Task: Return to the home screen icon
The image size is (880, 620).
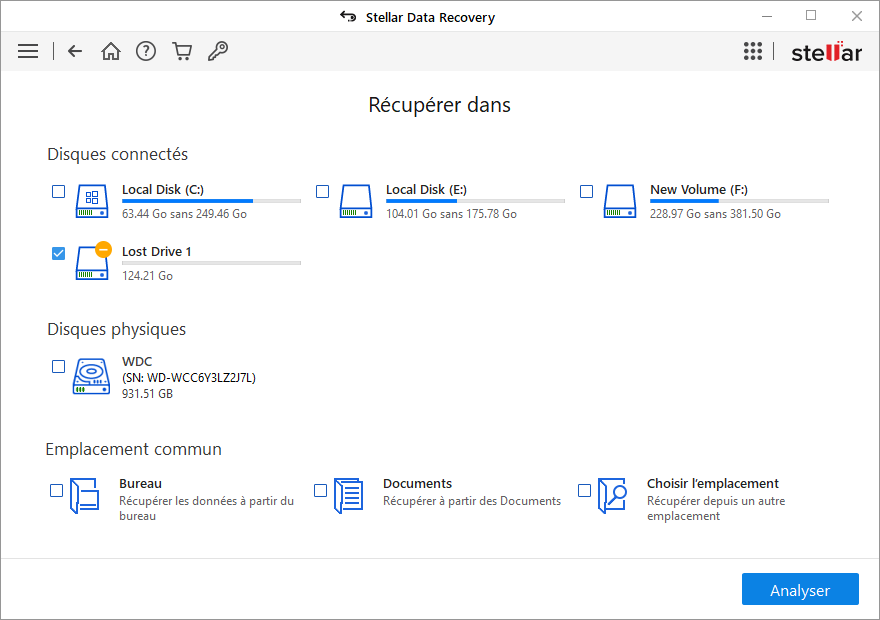Action: [111, 52]
